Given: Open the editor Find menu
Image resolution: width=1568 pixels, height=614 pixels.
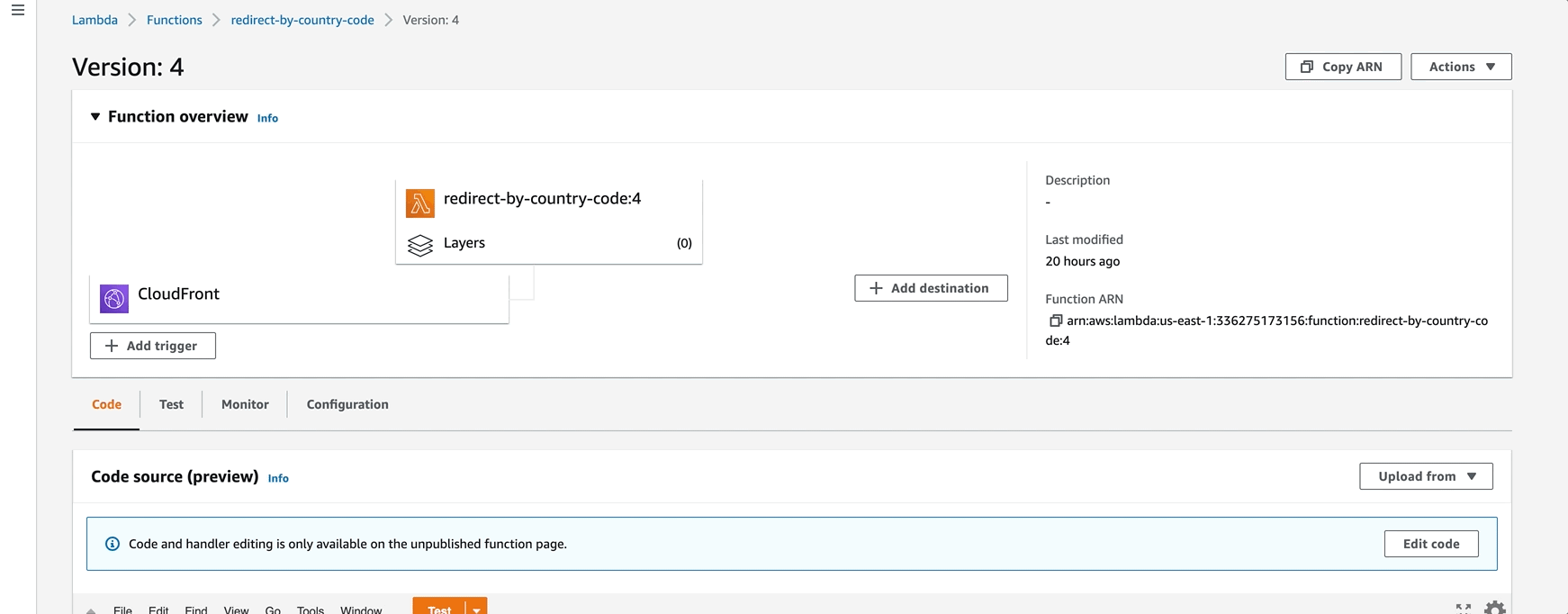Looking at the screenshot, I should pos(196,609).
